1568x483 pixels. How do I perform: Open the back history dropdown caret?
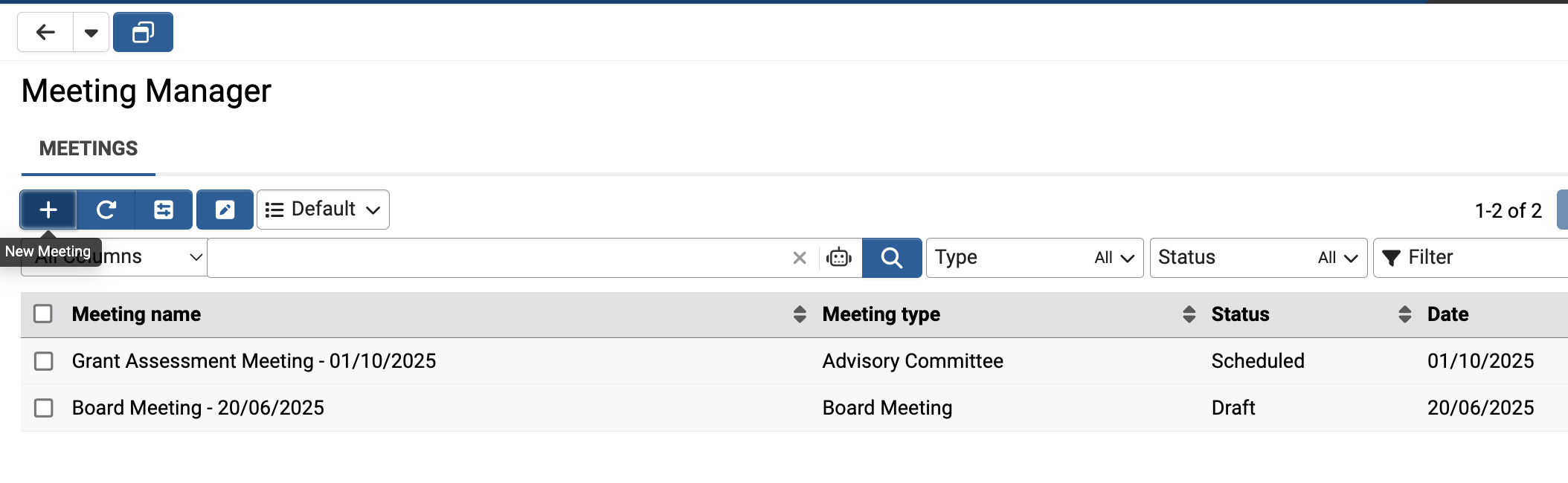click(91, 33)
